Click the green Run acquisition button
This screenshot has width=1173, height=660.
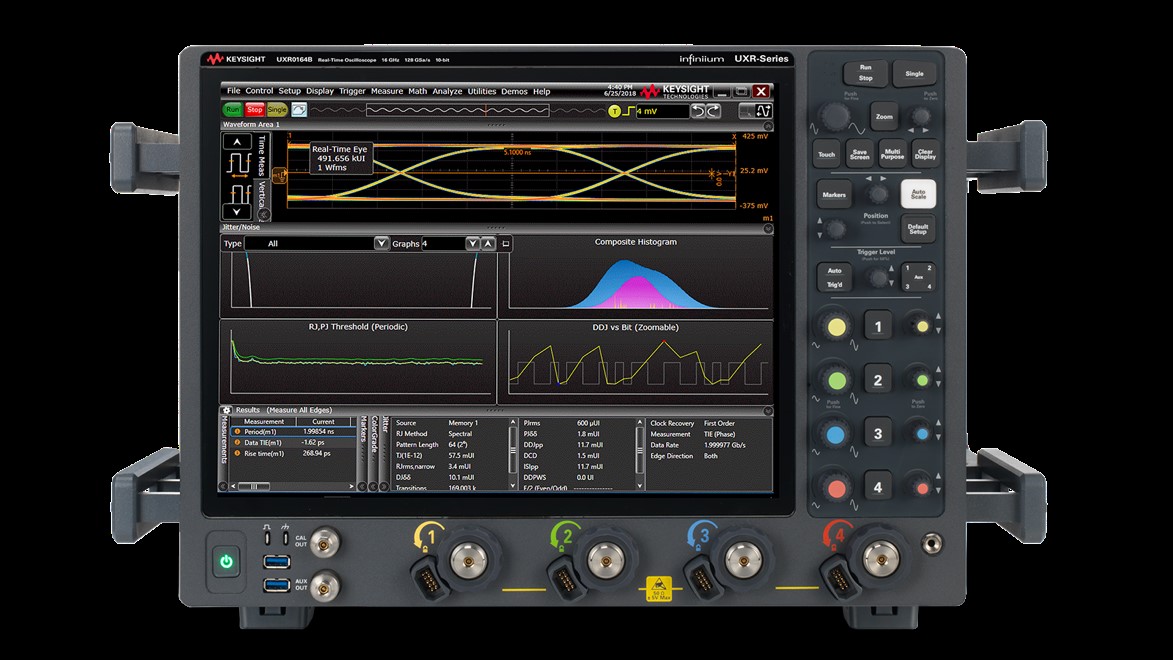point(232,110)
